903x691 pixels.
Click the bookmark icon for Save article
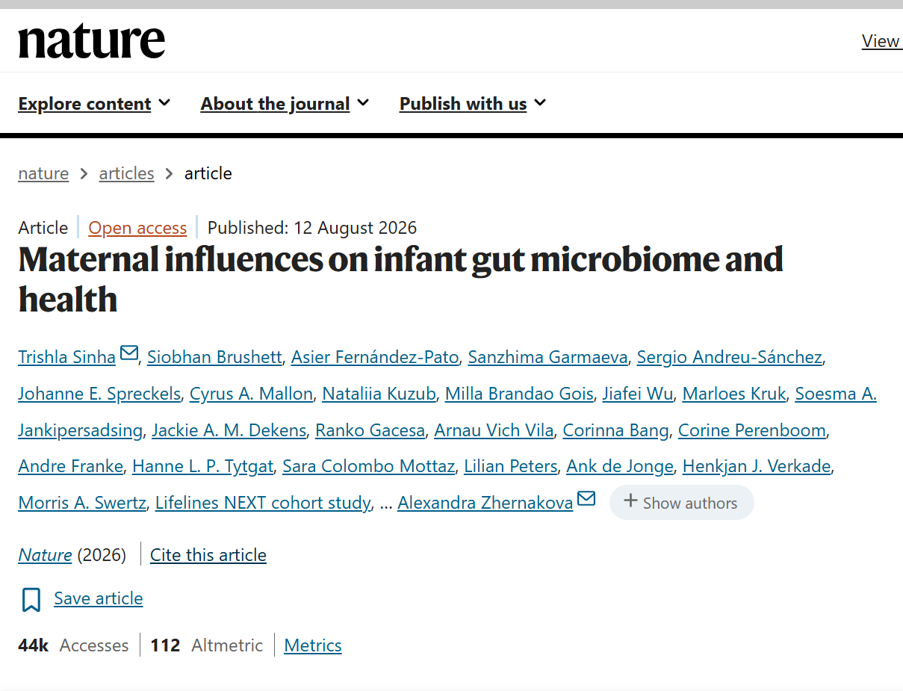(x=31, y=599)
